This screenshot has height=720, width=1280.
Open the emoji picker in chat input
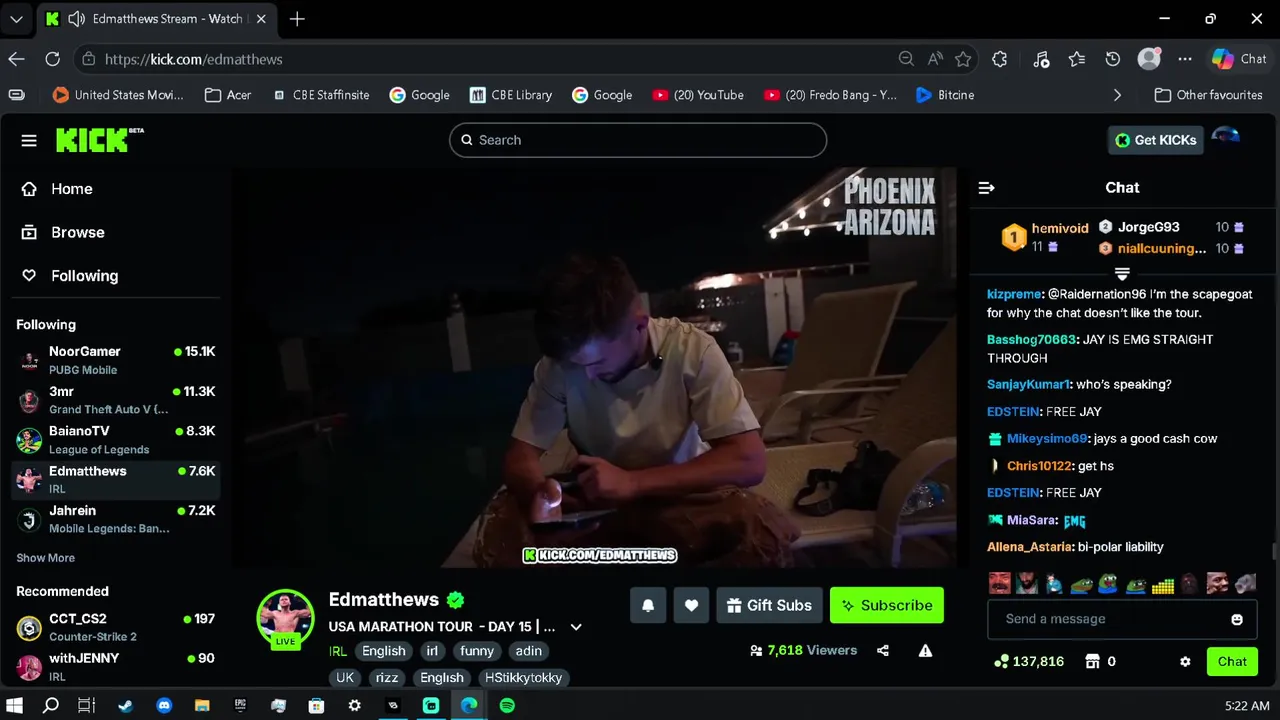1237,619
